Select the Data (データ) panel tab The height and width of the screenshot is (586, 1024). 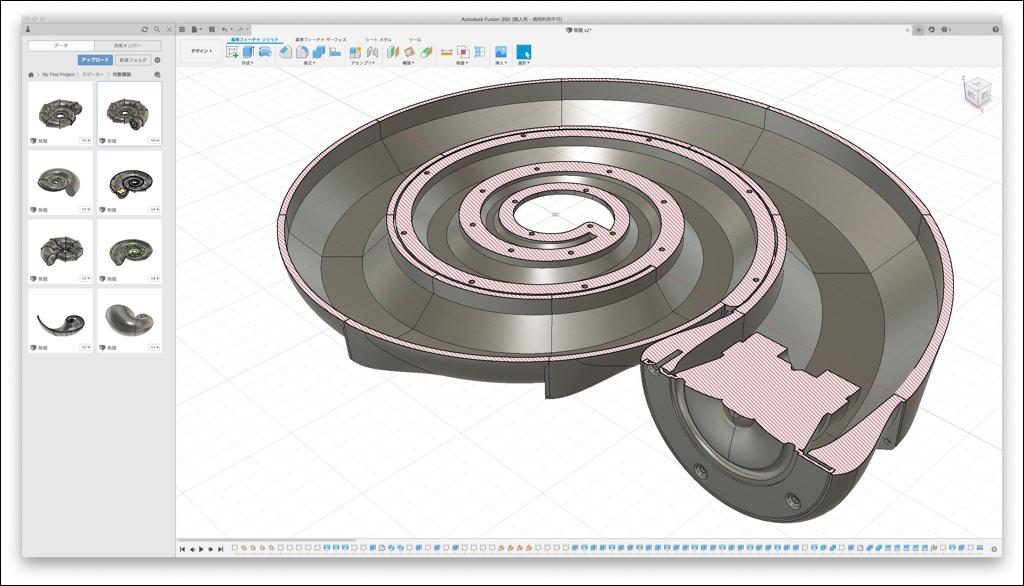61,46
